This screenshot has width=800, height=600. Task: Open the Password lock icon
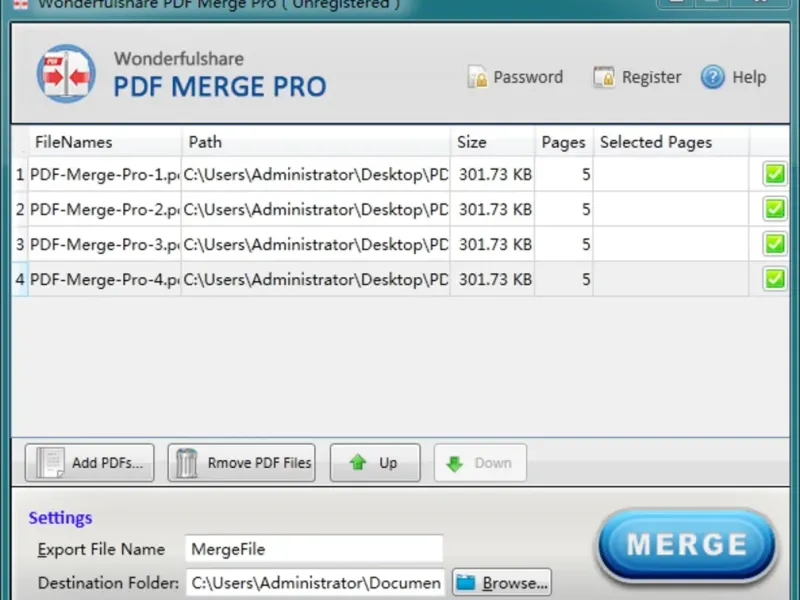pos(478,77)
